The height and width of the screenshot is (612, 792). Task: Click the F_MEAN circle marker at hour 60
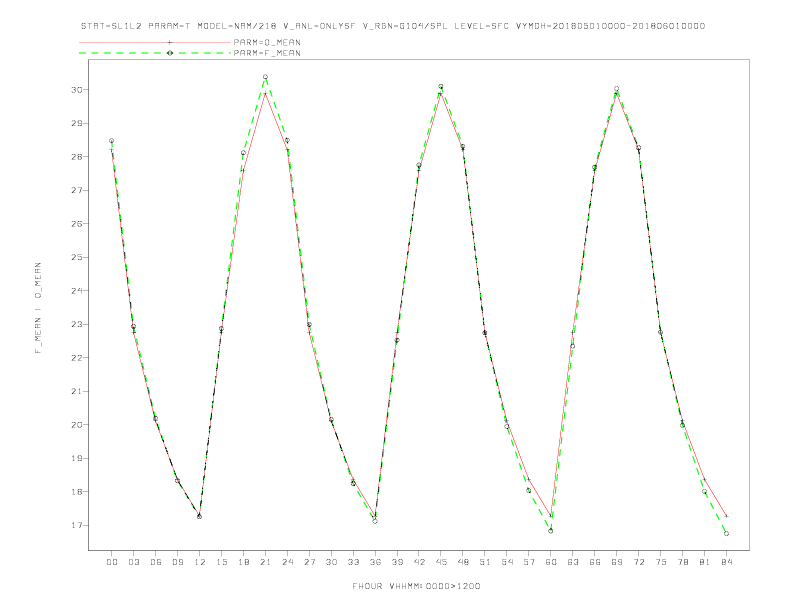point(551,531)
